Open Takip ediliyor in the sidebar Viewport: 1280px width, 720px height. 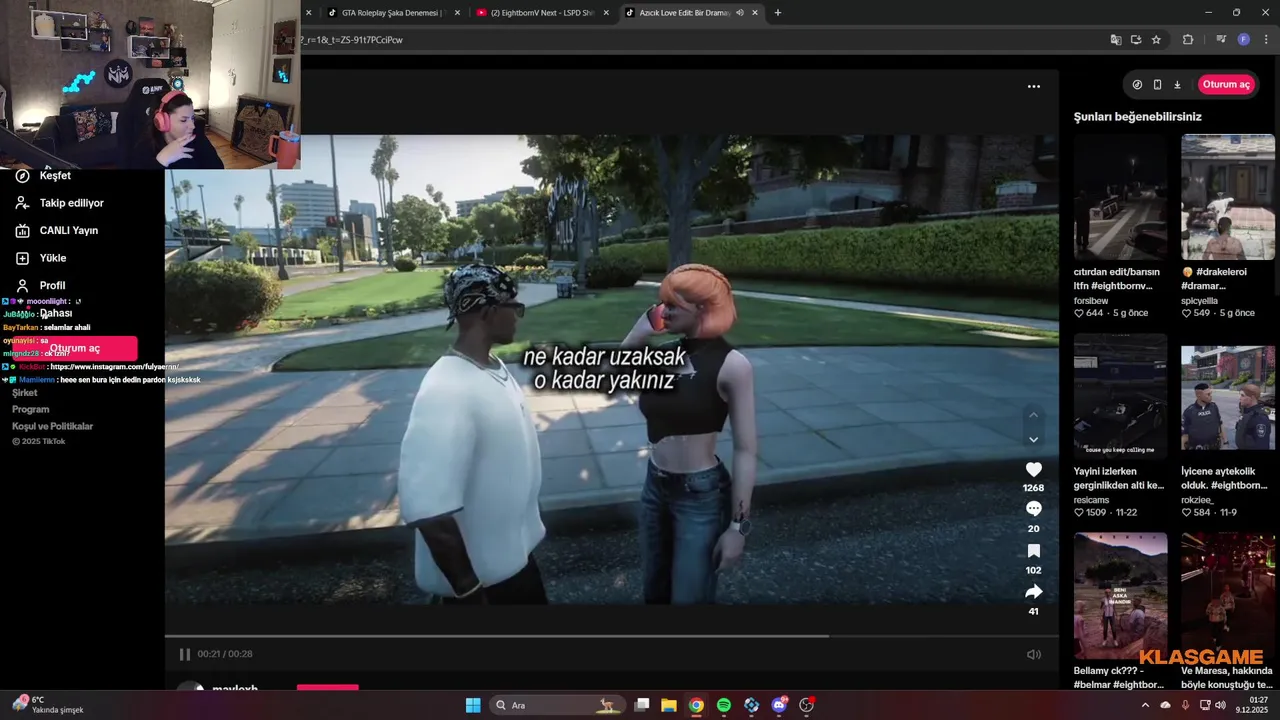(71, 203)
